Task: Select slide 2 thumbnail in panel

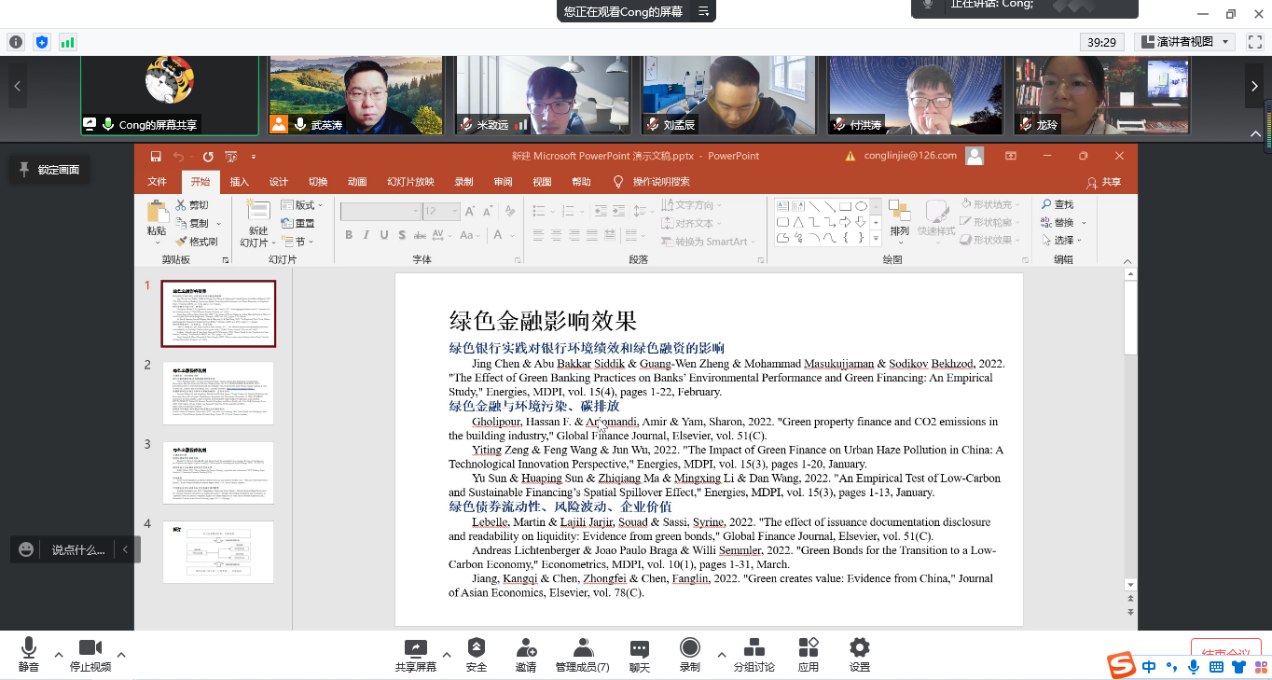Action: point(218,393)
